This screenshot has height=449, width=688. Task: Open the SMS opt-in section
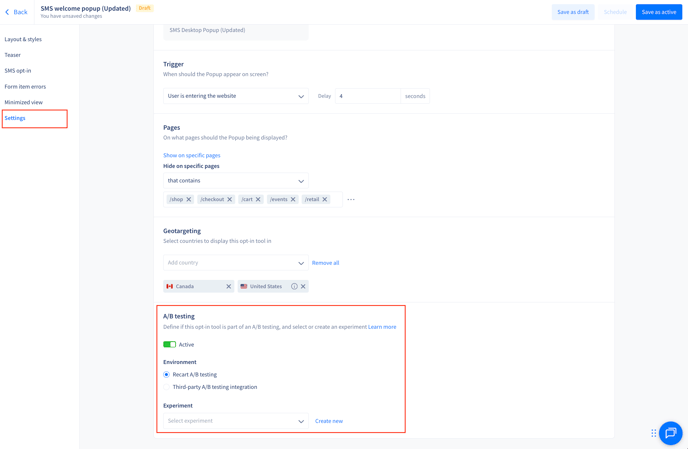18,71
